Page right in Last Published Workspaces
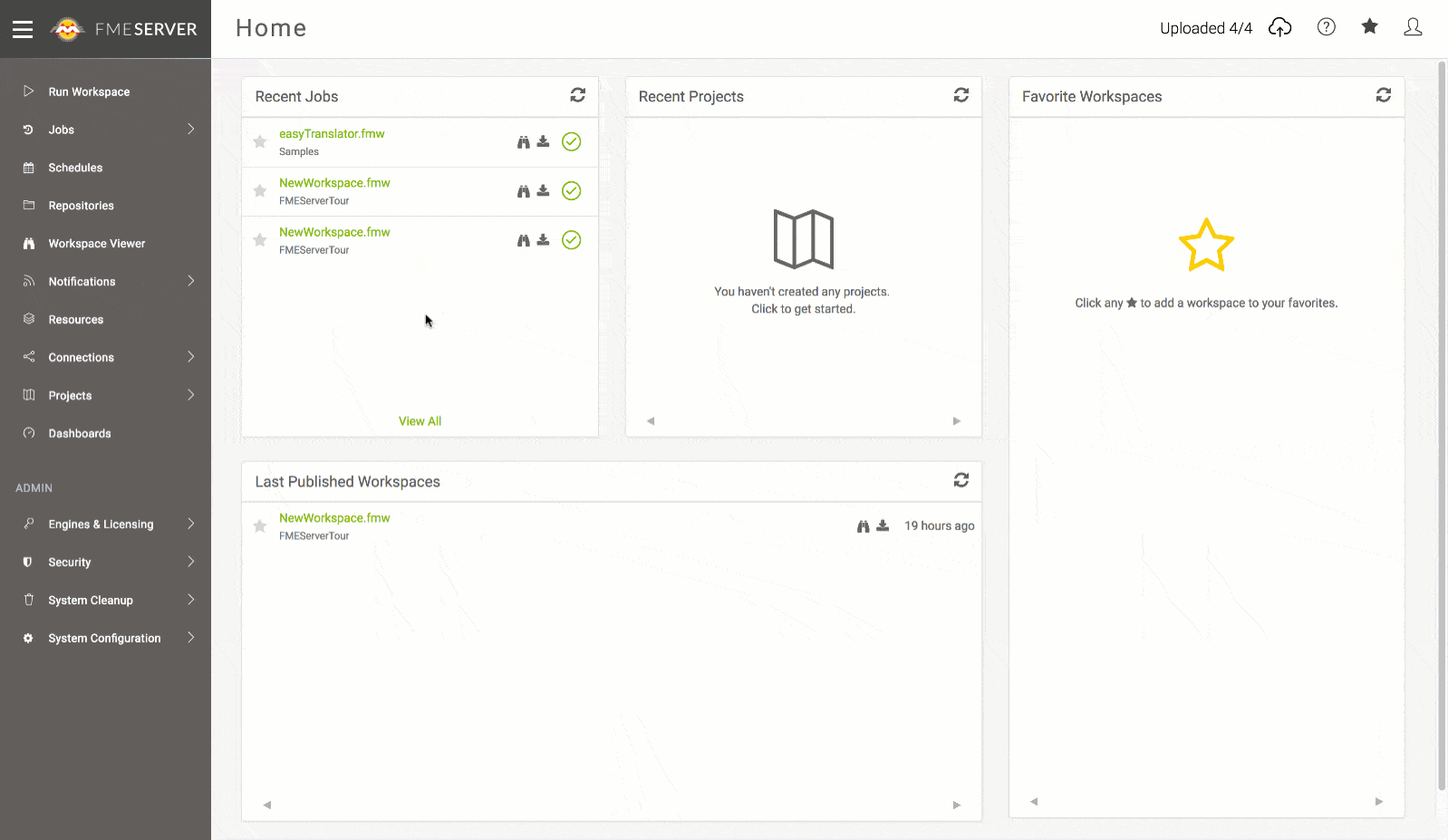This screenshot has height=840, width=1448. click(x=957, y=806)
